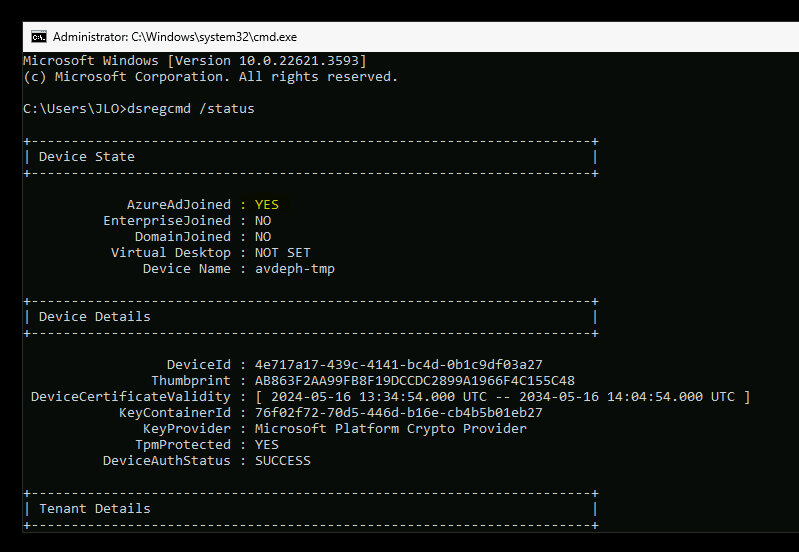Click the dsregcmd /status command text

pos(191,109)
